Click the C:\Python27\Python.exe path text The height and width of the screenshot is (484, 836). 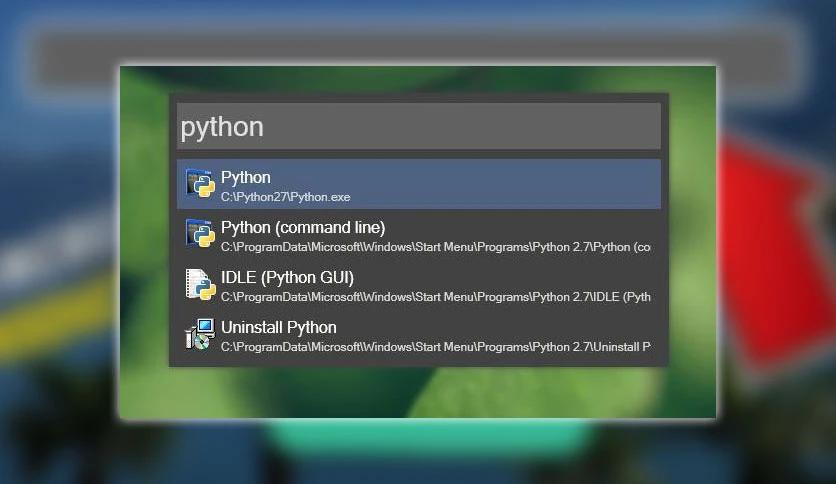[x=286, y=197]
